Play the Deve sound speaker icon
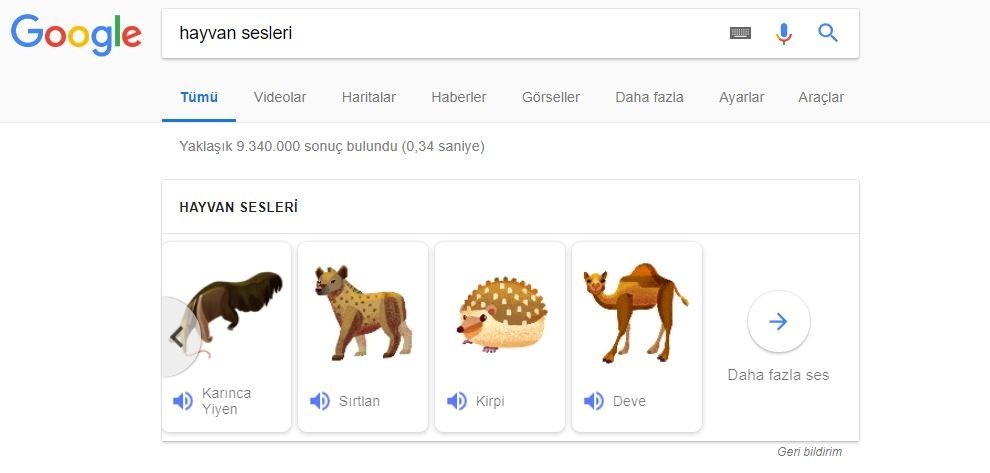 pyautogui.click(x=594, y=401)
